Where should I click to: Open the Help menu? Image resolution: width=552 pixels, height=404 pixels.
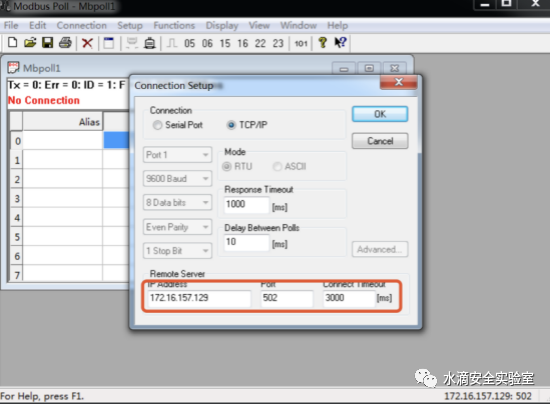click(x=337, y=26)
